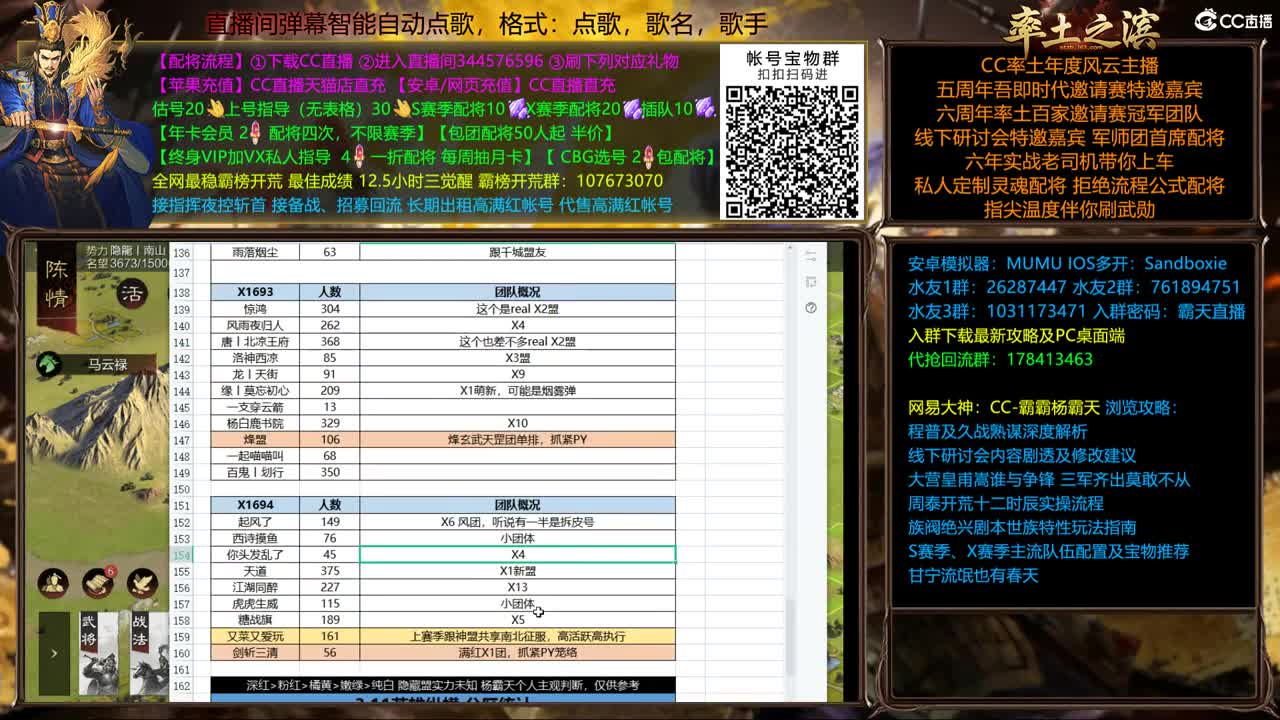Click the 帐号宝物群 QR code
1280x720 pixels.
point(792,151)
